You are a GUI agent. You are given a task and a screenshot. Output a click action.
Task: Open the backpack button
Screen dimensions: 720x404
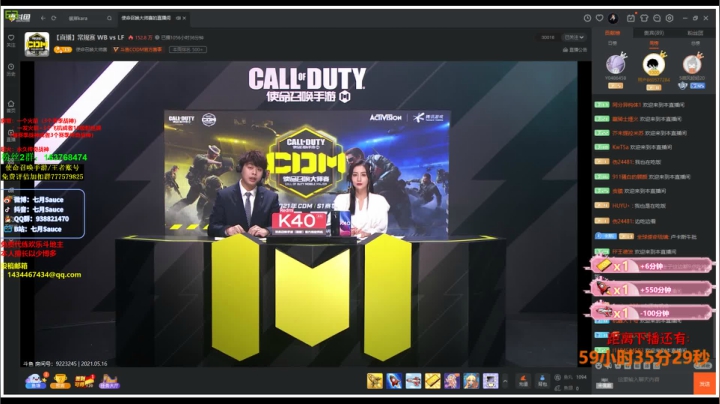click(x=542, y=381)
